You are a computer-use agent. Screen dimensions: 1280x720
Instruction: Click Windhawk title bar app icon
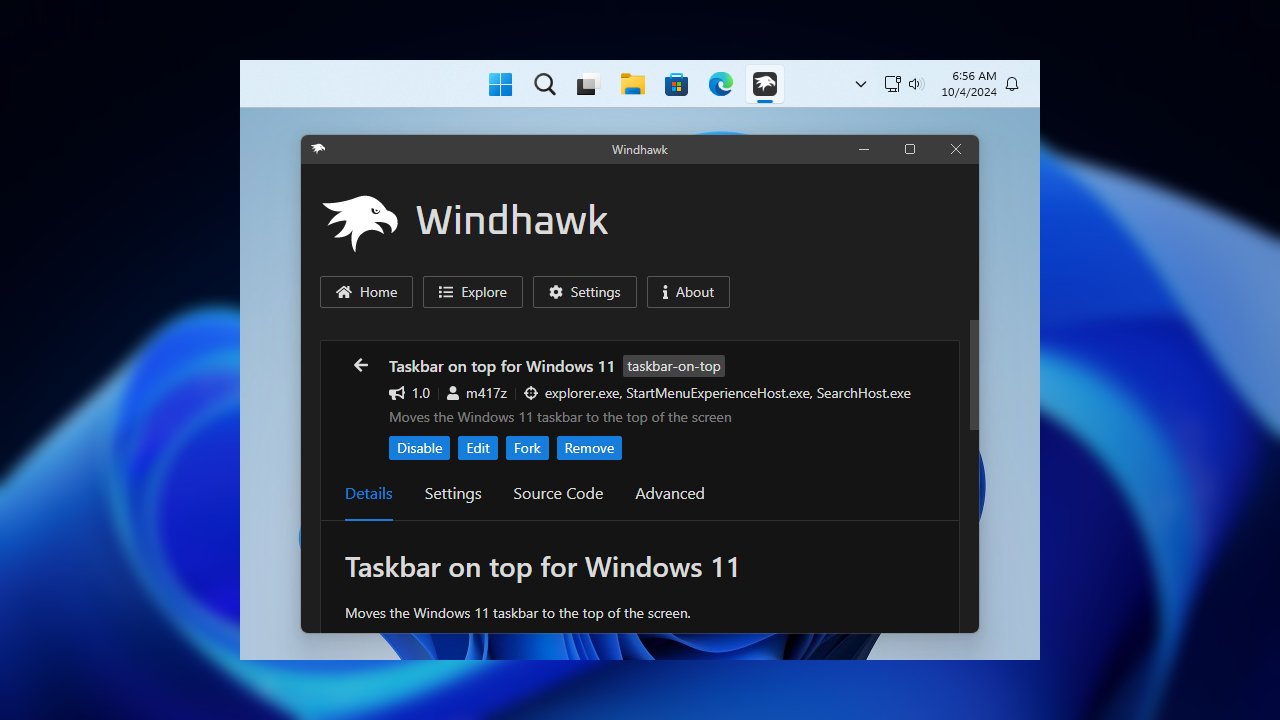click(318, 149)
